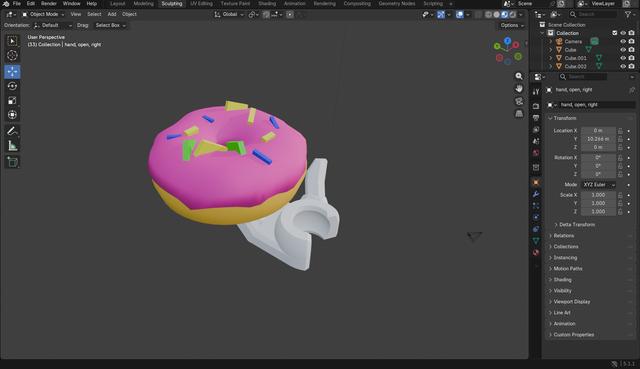Open the Output properties tab
The width and height of the screenshot is (640, 369).
point(536,118)
